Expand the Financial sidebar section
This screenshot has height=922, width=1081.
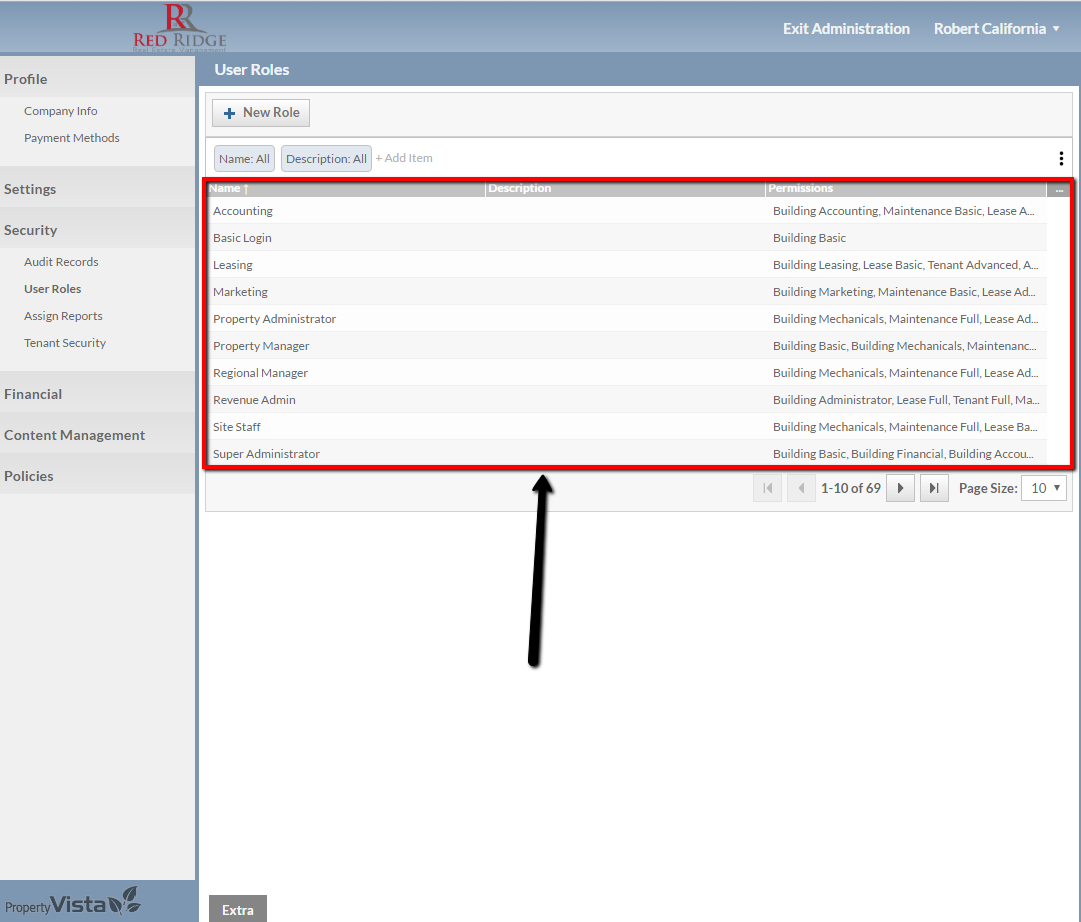[33, 394]
